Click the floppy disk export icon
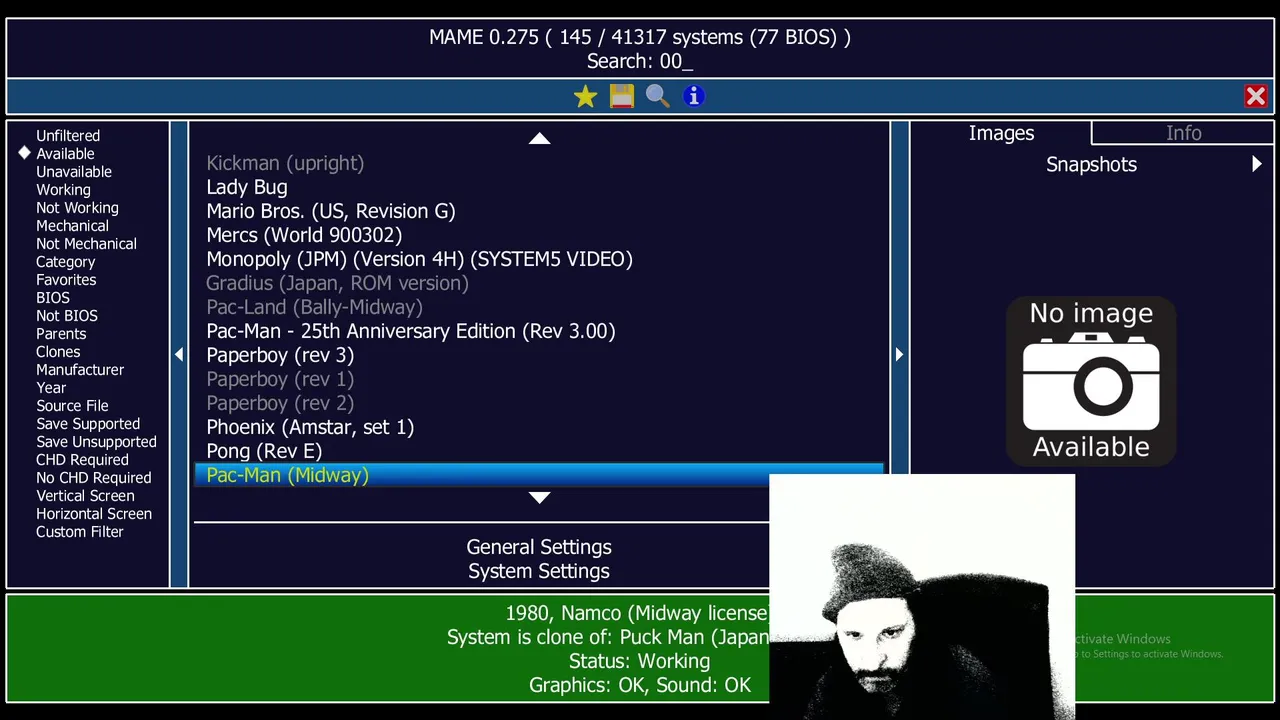The height and width of the screenshot is (720, 1280). (x=621, y=96)
